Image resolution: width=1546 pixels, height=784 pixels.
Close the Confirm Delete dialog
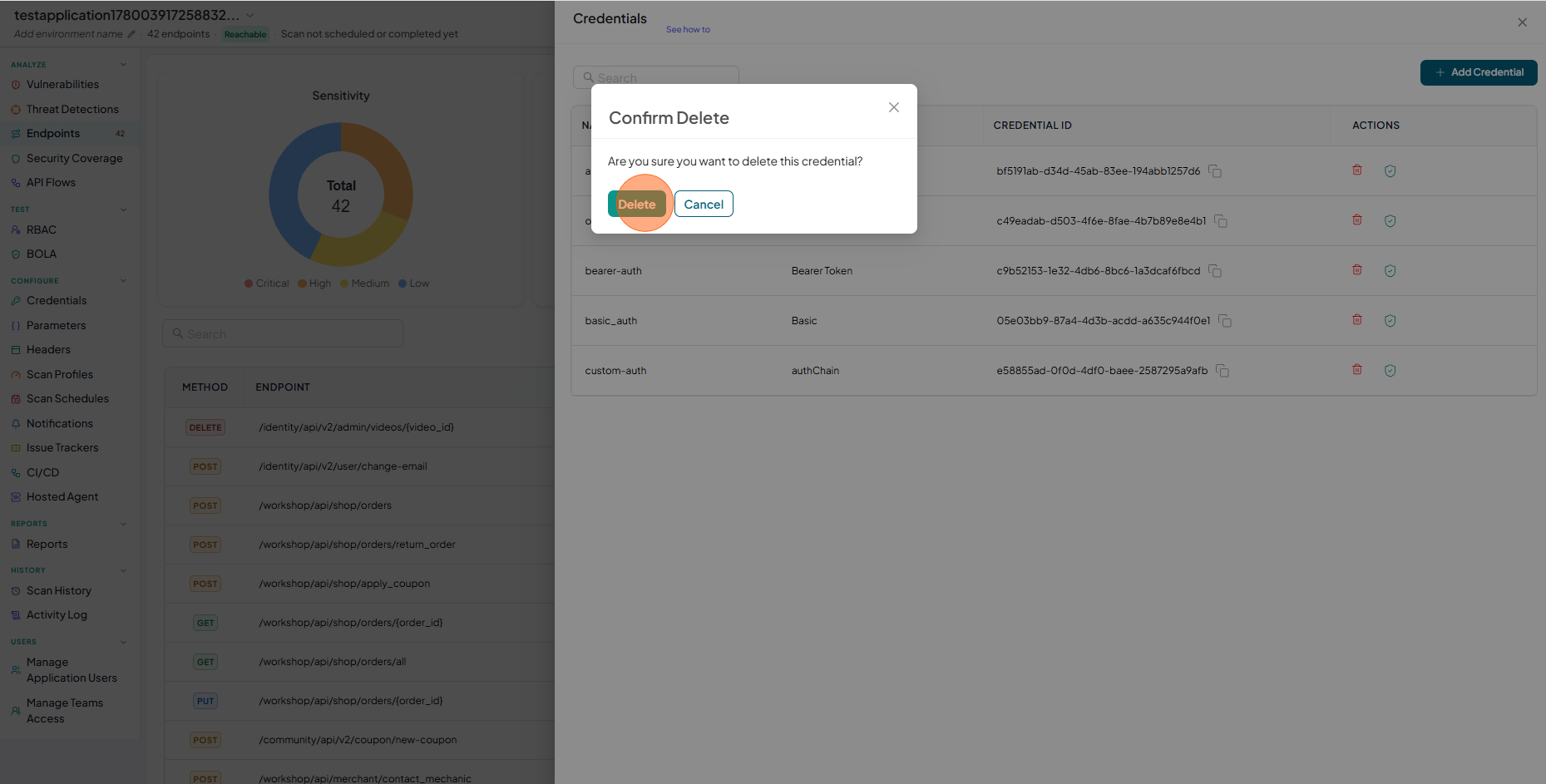894,107
